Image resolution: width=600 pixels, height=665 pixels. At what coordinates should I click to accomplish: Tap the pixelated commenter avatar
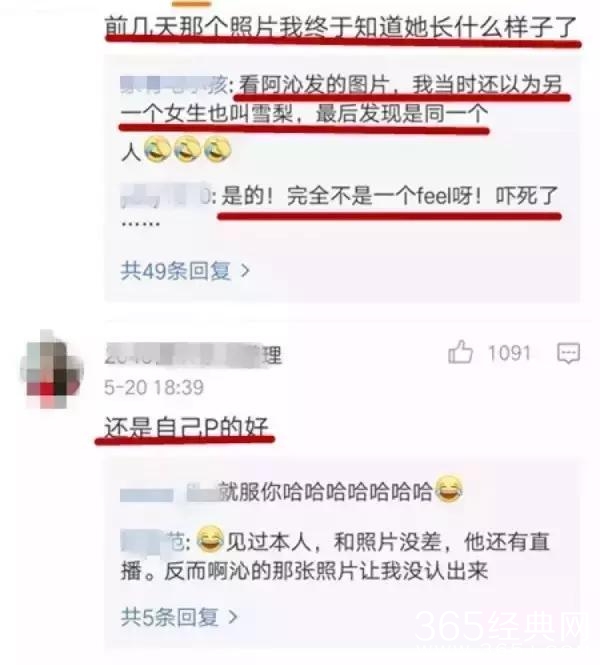tap(51, 370)
